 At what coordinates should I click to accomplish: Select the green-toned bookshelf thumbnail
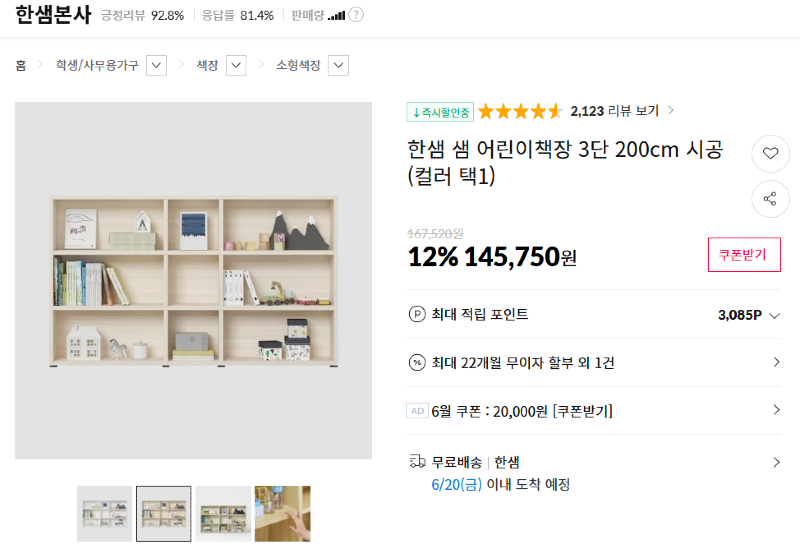click(223, 513)
